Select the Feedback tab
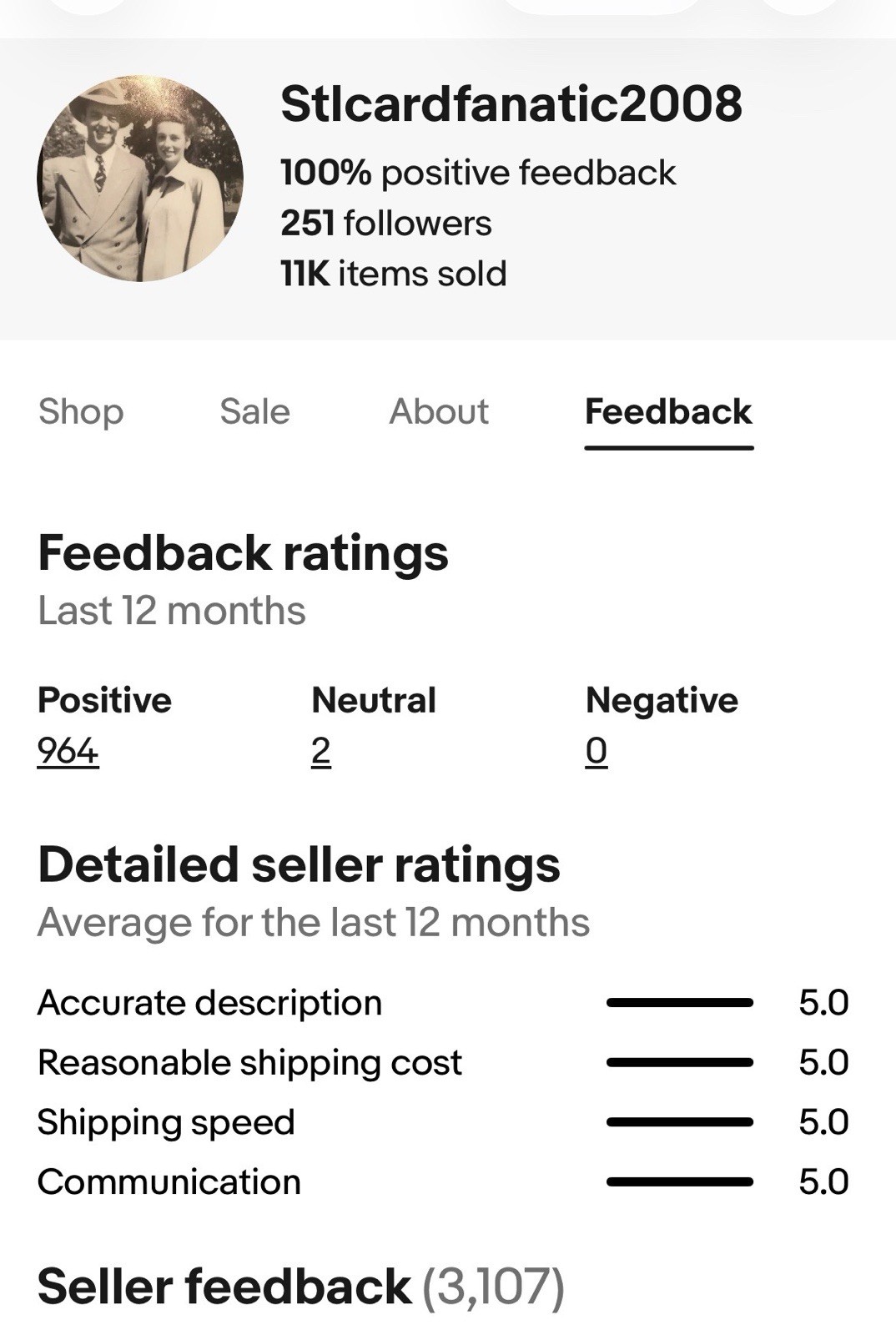Image resolution: width=896 pixels, height=1335 pixels. (x=668, y=411)
